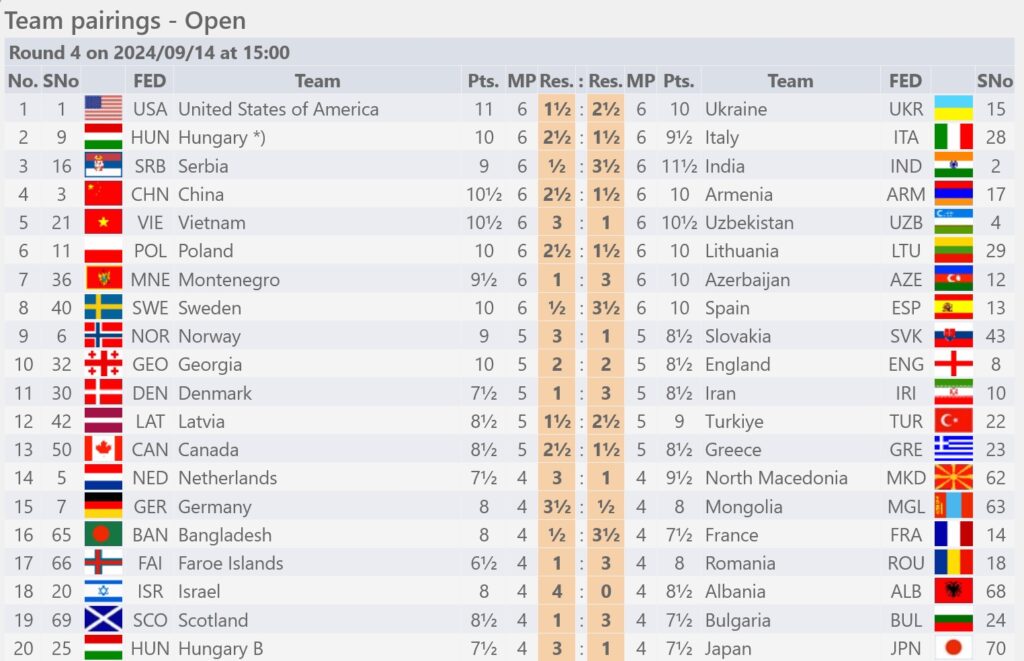Open the India team link
The width and height of the screenshot is (1024, 661).
(x=724, y=166)
